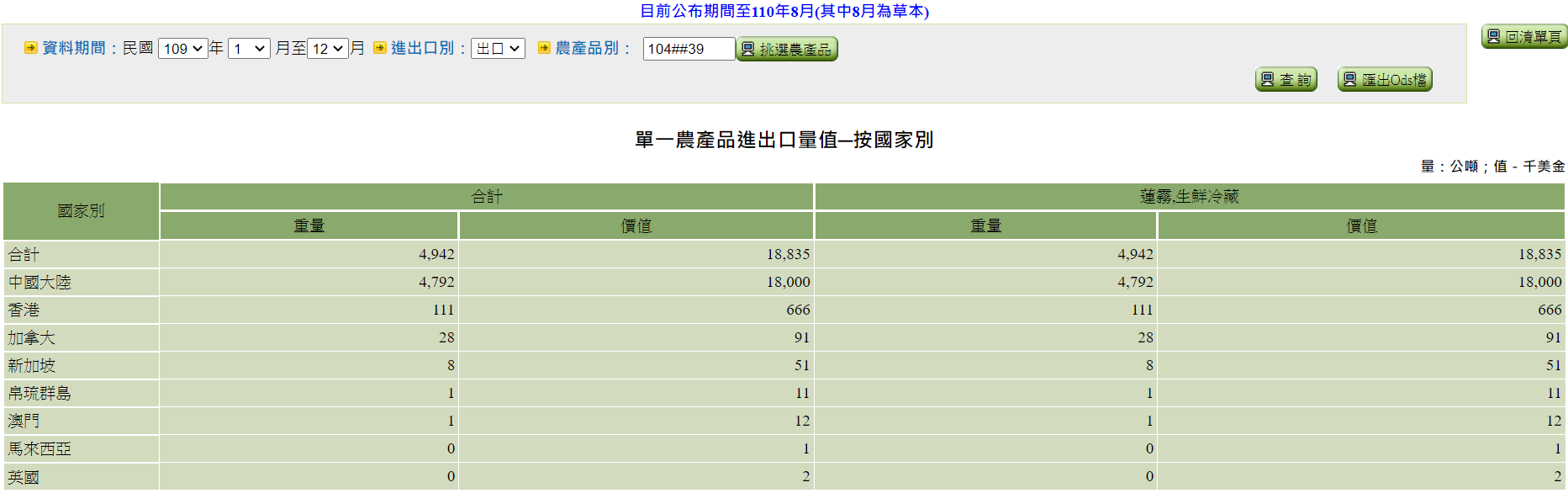Open the end month dropdown showing 12
1568x493 pixels.
(x=328, y=49)
